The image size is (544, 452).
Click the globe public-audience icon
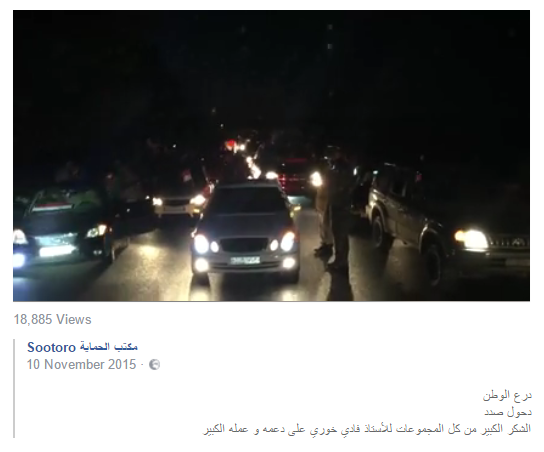tap(154, 365)
